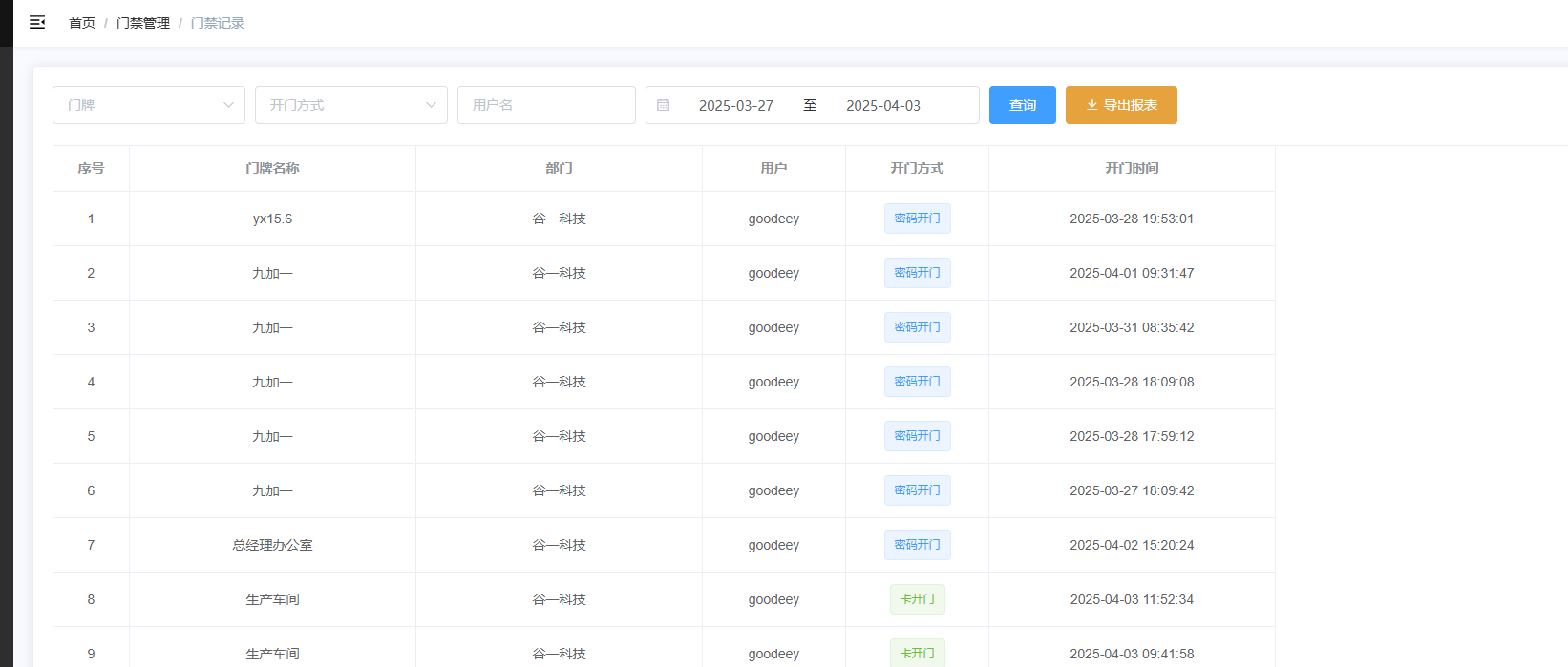Viewport: 1568px width, 667px height.
Task: Click 九加一 in row 3
Action: pyautogui.click(x=272, y=327)
